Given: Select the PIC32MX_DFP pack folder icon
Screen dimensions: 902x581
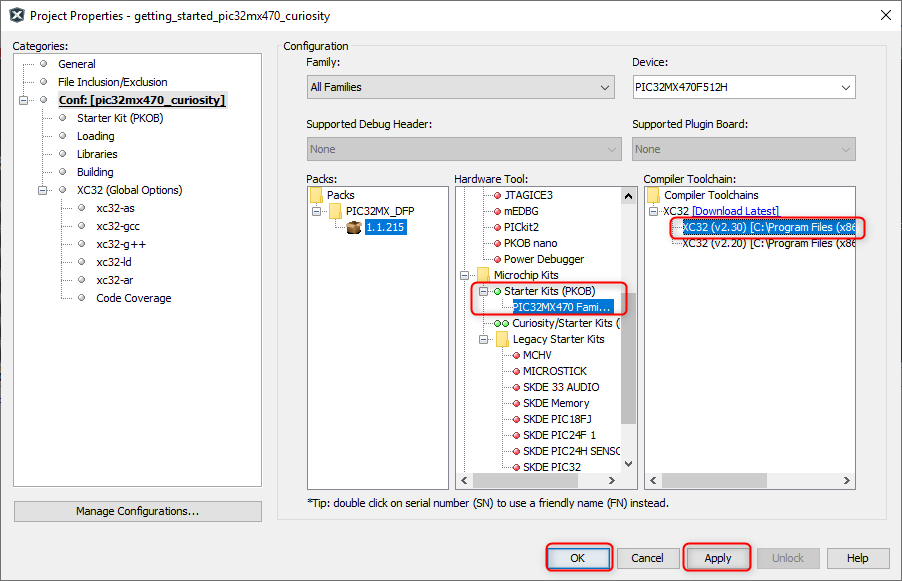Looking at the screenshot, I should tap(335, 211).
